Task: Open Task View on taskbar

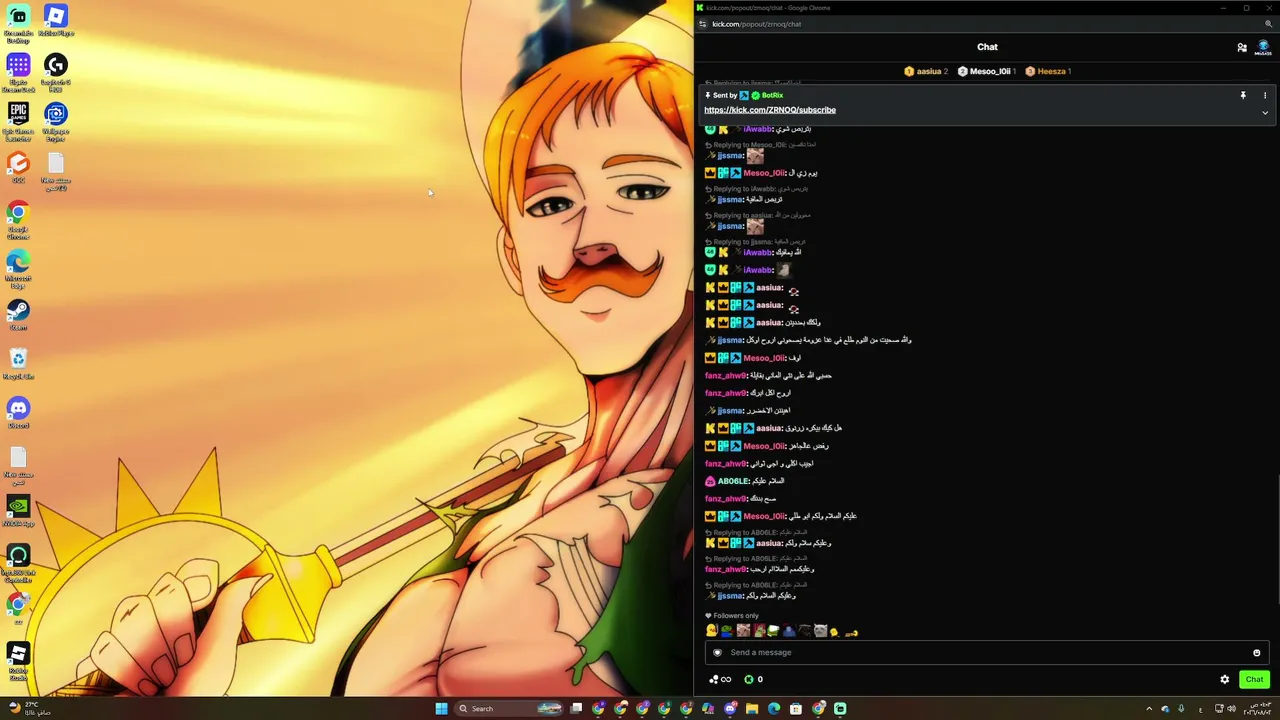Action: [576, 709]
